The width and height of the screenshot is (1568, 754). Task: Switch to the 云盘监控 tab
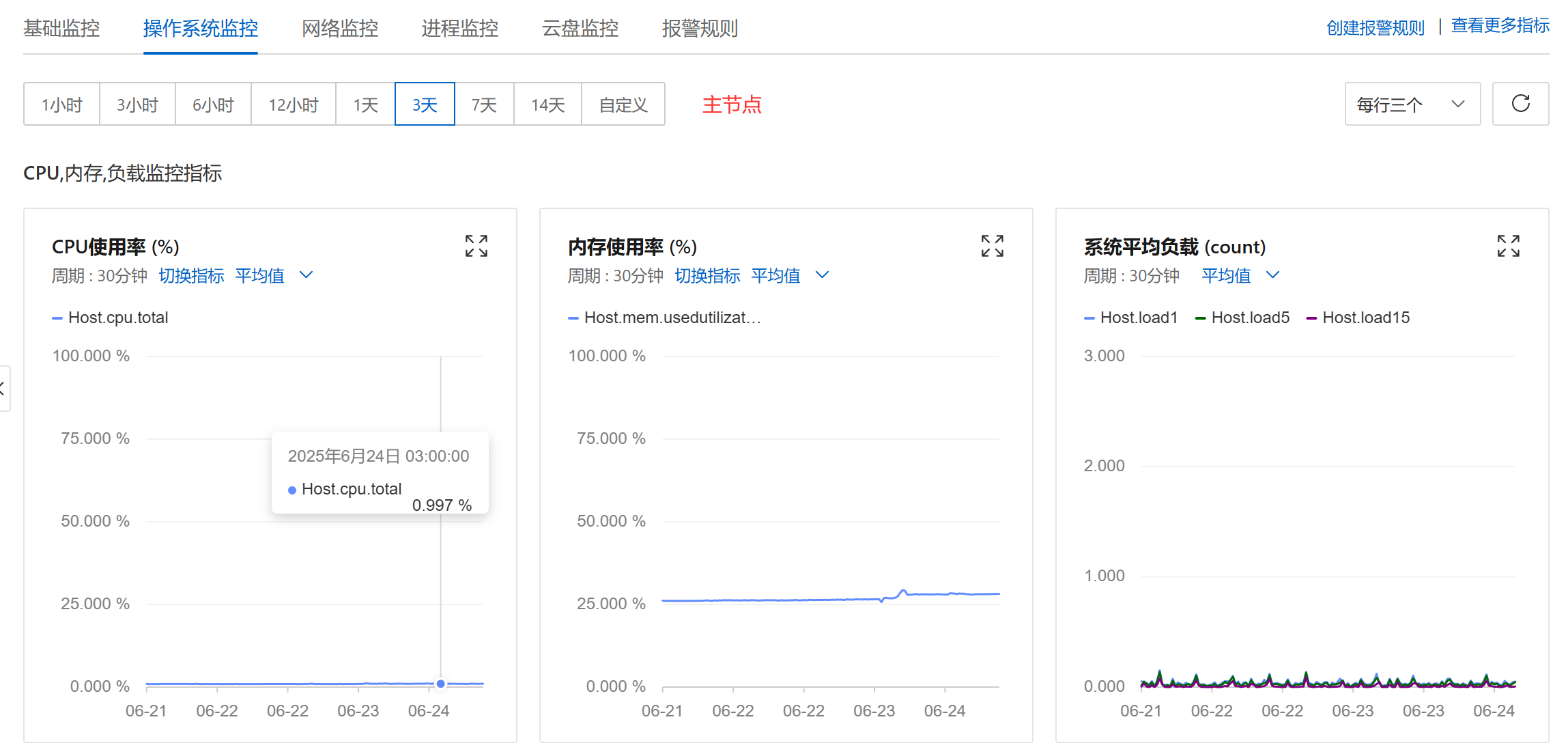580,28
